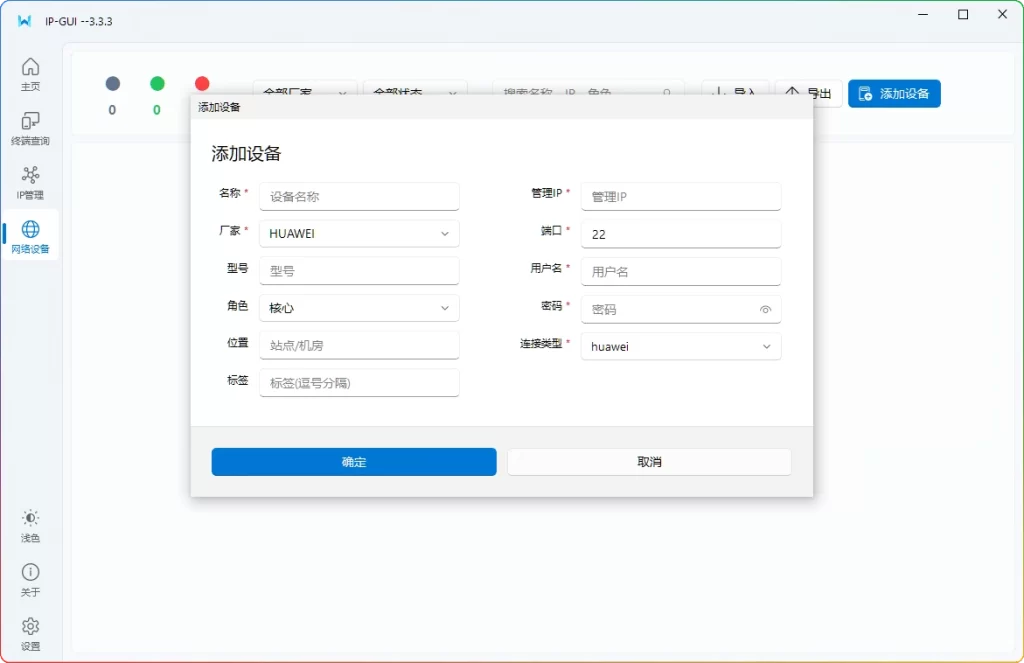Open the 全部厂家 filter dropdown

point(304,91)
